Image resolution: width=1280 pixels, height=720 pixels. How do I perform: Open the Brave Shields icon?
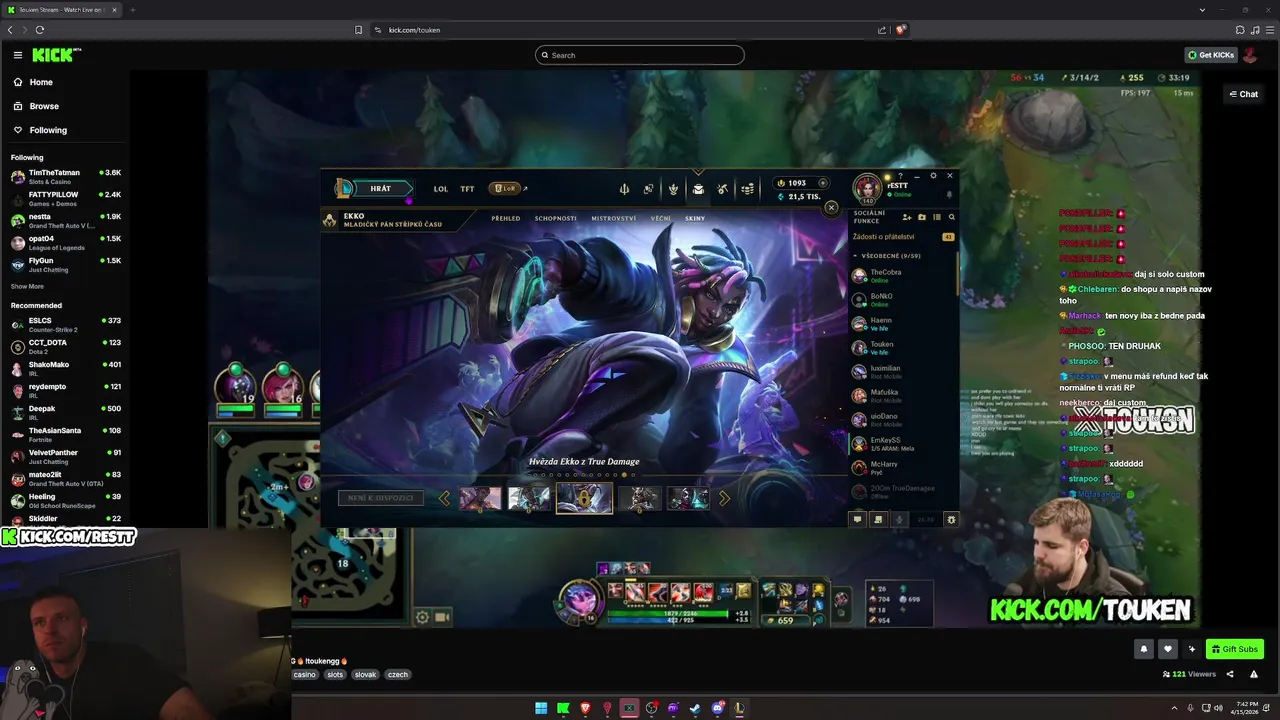click(x=900, y=30)
